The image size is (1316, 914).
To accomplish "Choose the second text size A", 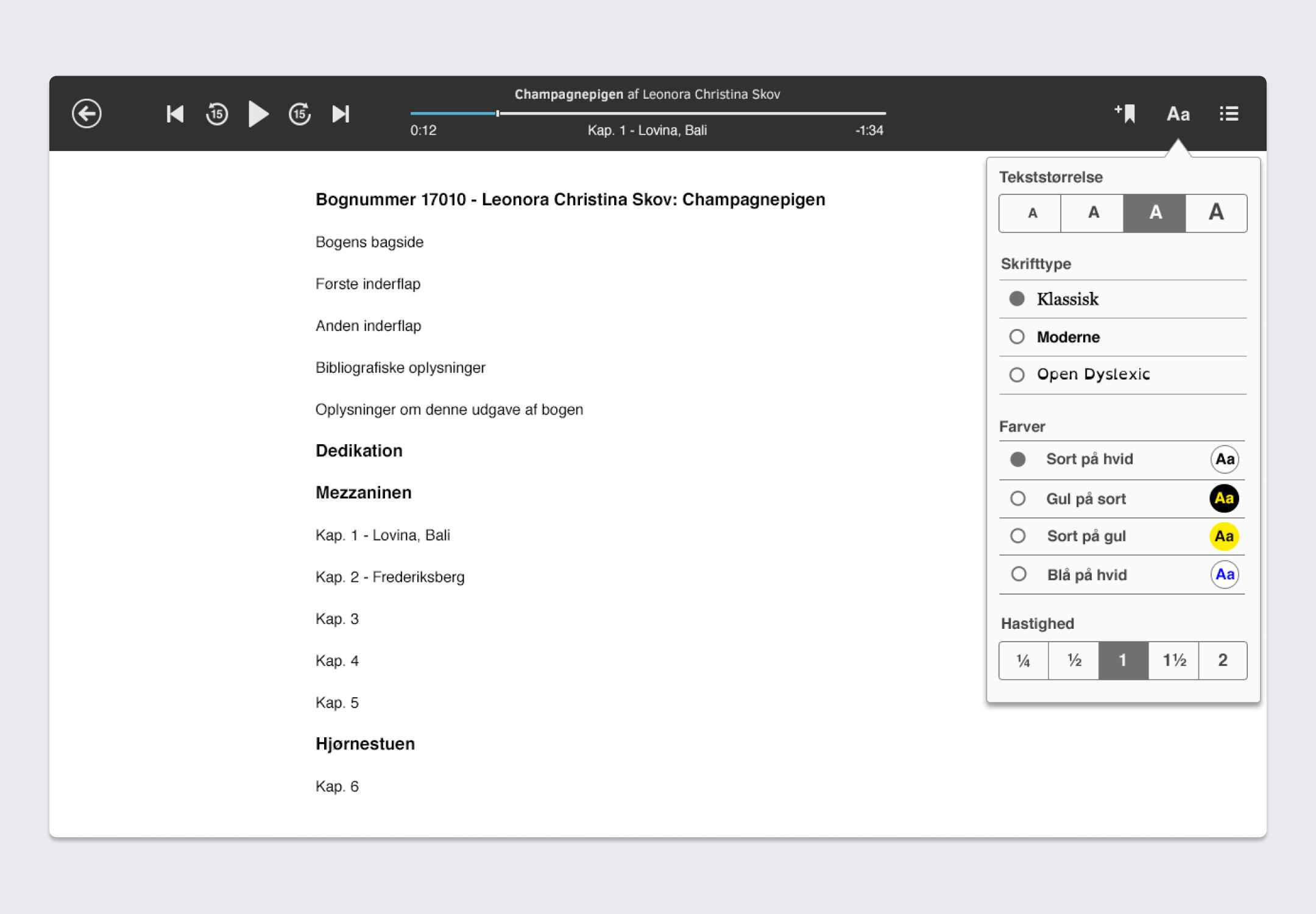I will (x=1093, y=213).
